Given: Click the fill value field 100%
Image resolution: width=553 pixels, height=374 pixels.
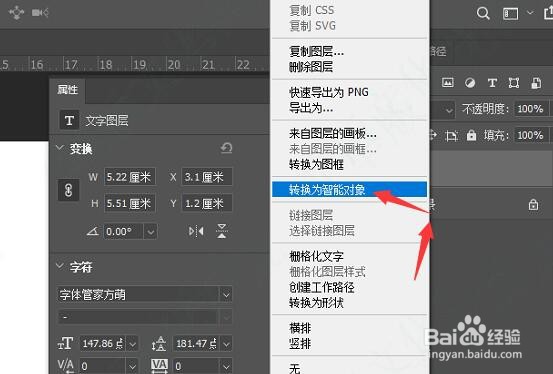Looking at the screenshot, I should click(530, 135).
